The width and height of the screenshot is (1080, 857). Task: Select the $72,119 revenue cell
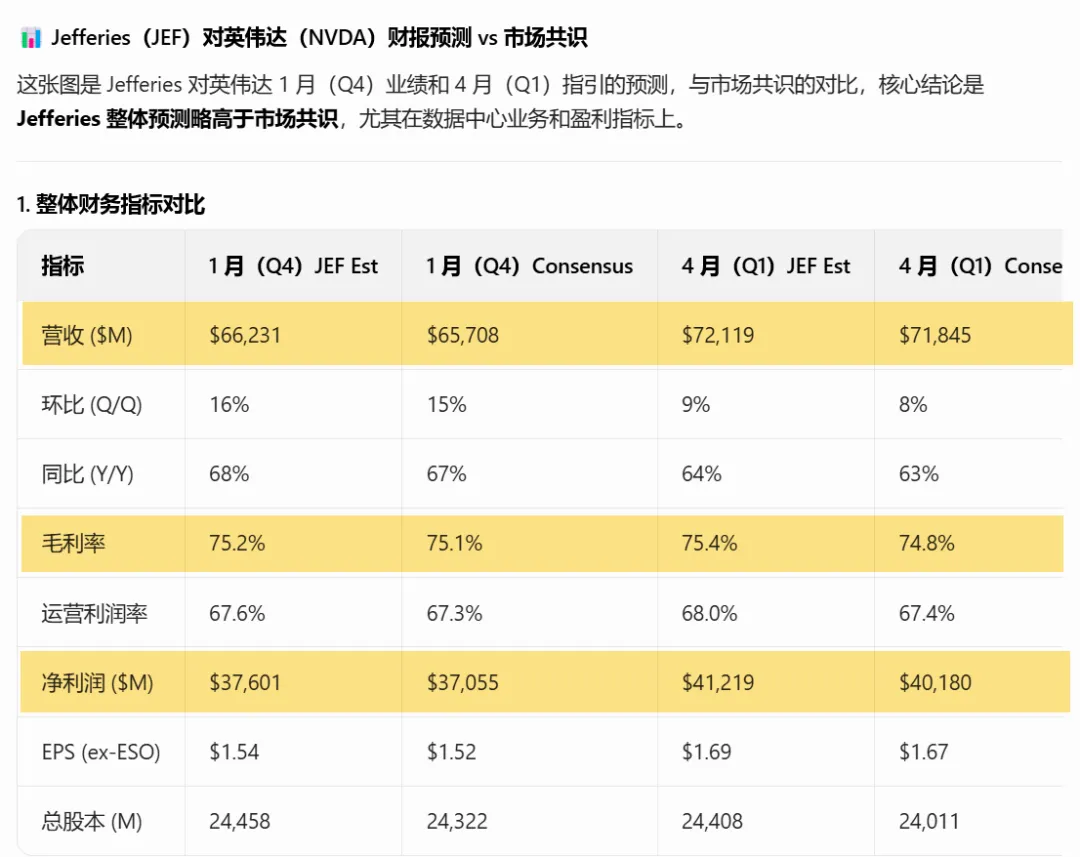click(x=718, y=335)
